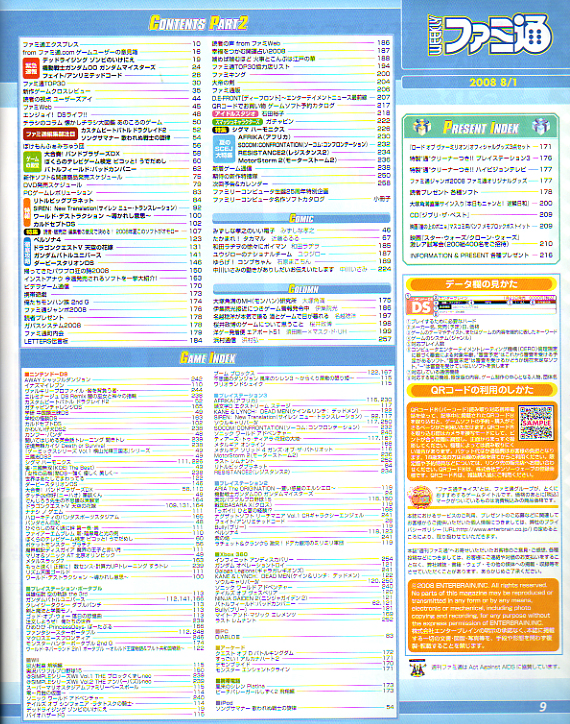Click the INFORMATION & PRESENT entry, page 216
Viewport: 570px width, 724px height.
(481, 255)
